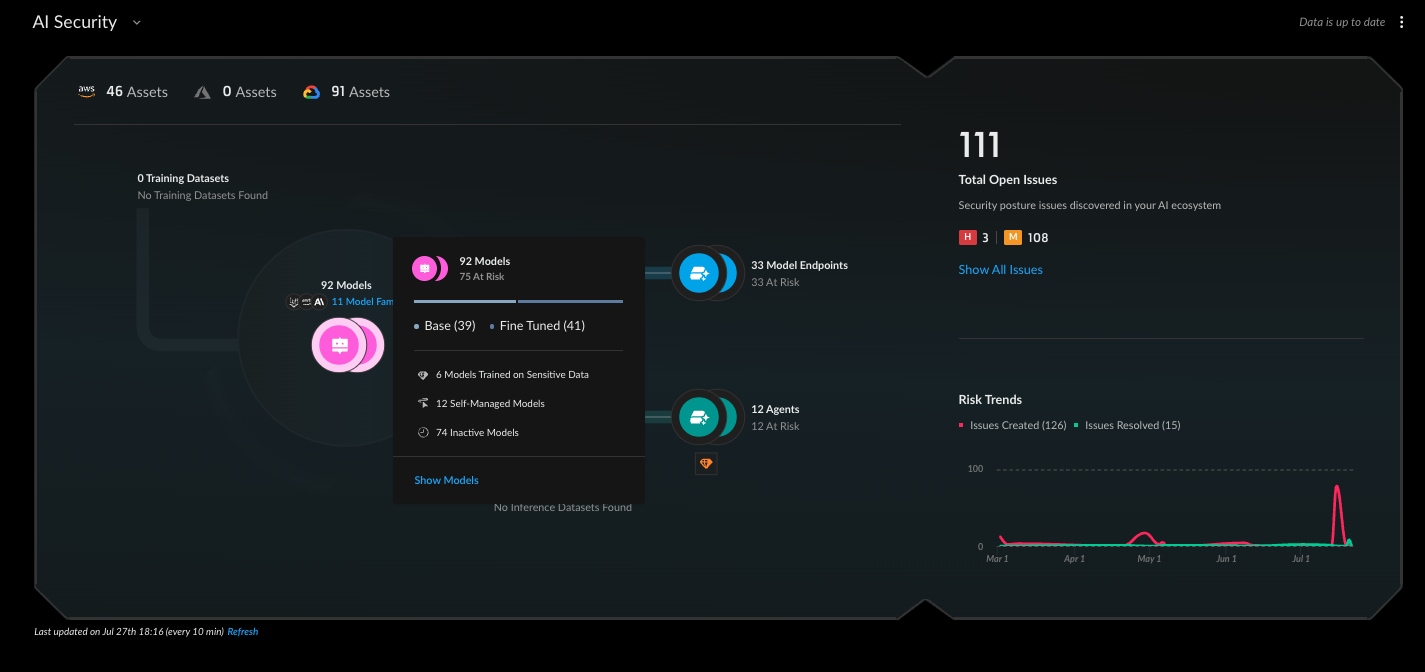Click the Azure cloud logo icon
Image resolution: width=1425 pixels, height=672 pixels.
[x=202, y=92]
